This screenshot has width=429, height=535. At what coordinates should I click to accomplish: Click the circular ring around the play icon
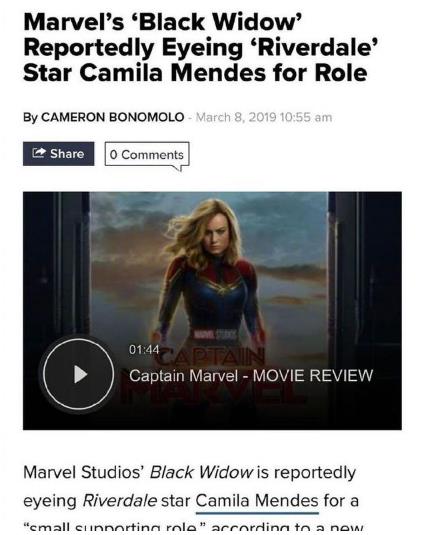click(x=78, y=374)
